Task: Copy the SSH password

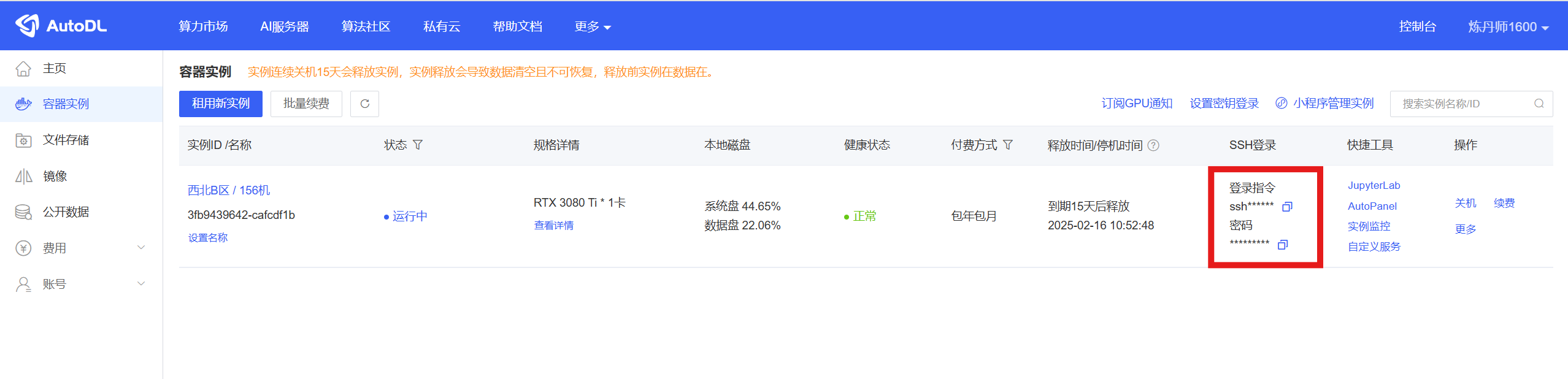Action: click(1282, 245)
